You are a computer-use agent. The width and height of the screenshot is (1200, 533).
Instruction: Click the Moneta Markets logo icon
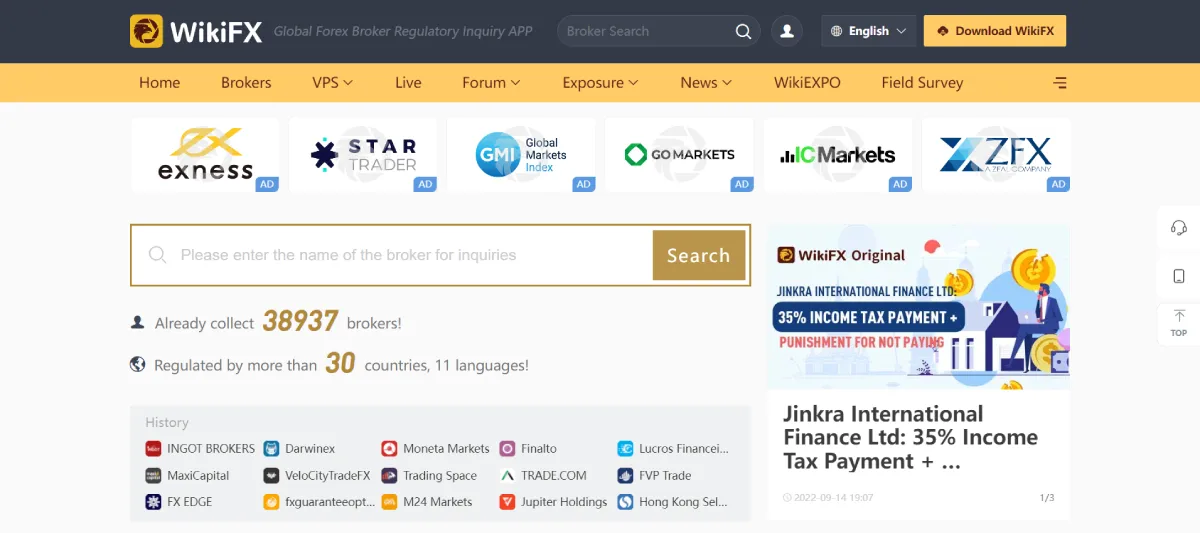pyautogui.click(x=390, y=449)
